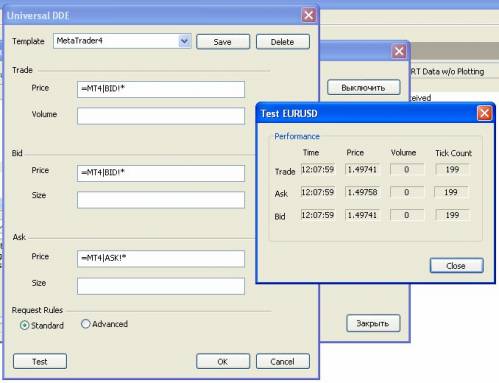Click the Ask Price input field
Screen dimensions: 499x383
[161, 259]
